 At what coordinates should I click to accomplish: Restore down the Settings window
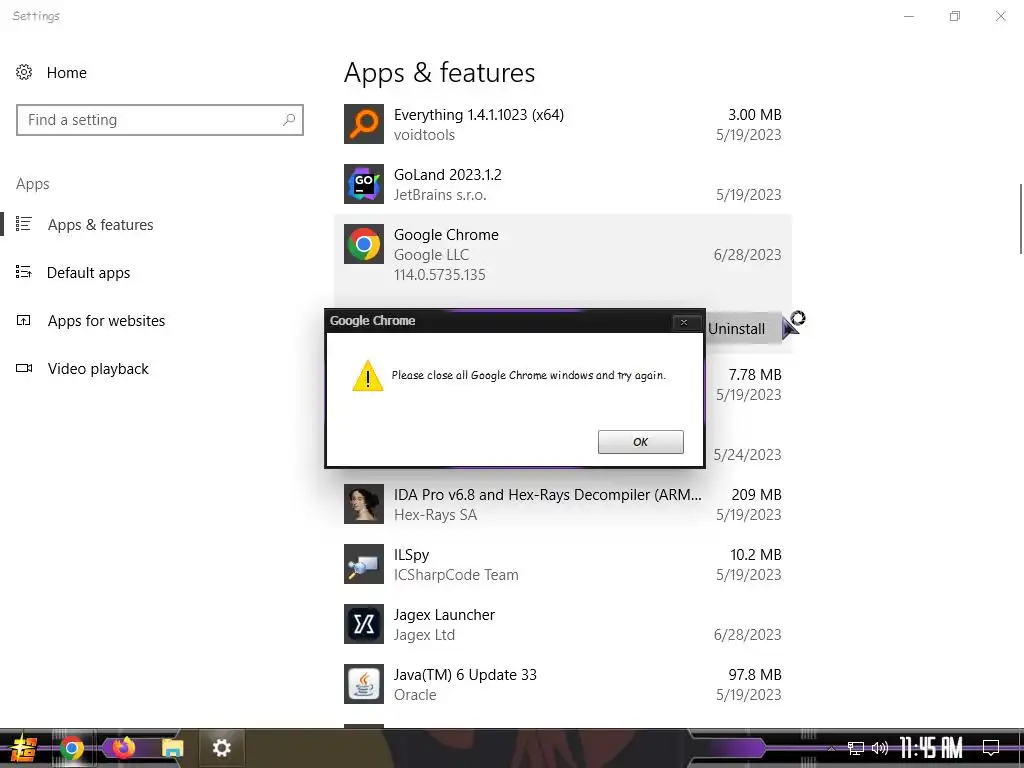click(x=955, y=16)
